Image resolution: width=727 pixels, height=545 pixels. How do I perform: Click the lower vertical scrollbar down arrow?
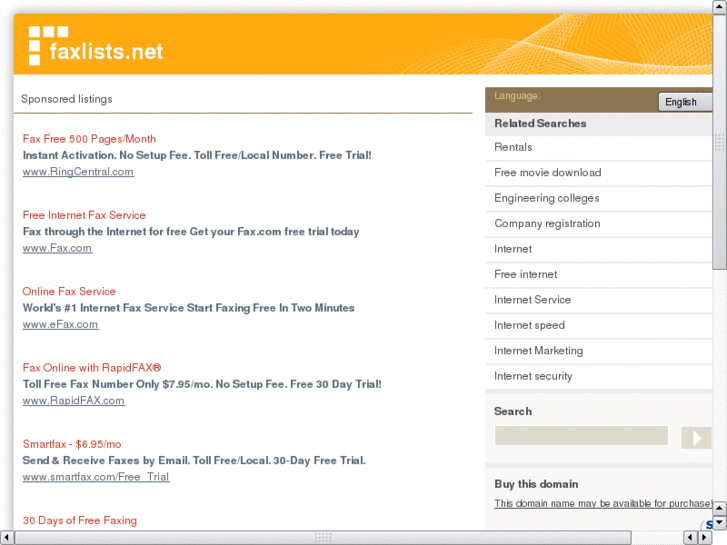pos(720,523)
